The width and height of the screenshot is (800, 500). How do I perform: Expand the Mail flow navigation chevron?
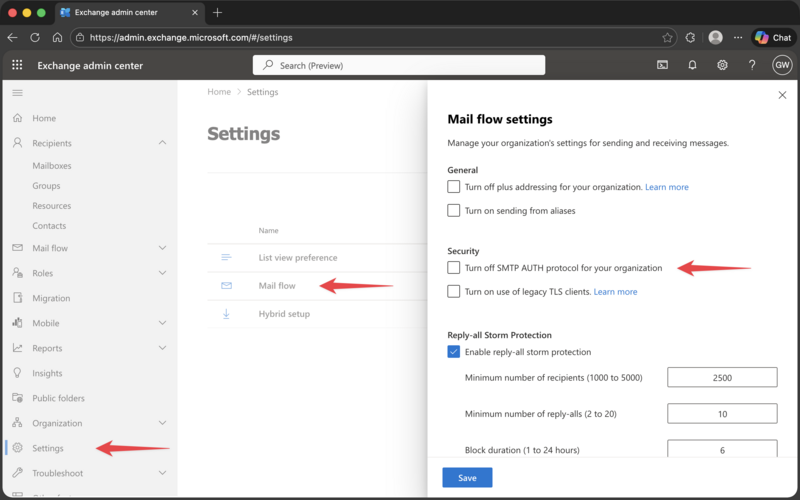point(163,248)
